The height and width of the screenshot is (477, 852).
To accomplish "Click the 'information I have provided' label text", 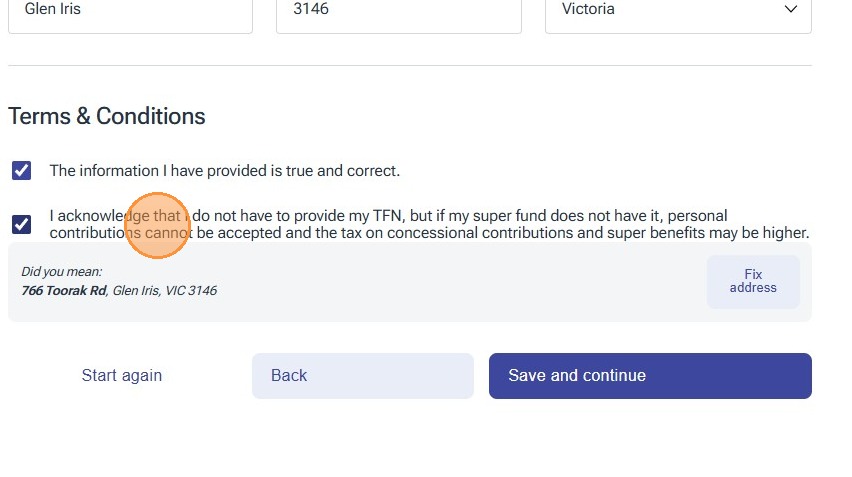I will click(224, 171).
